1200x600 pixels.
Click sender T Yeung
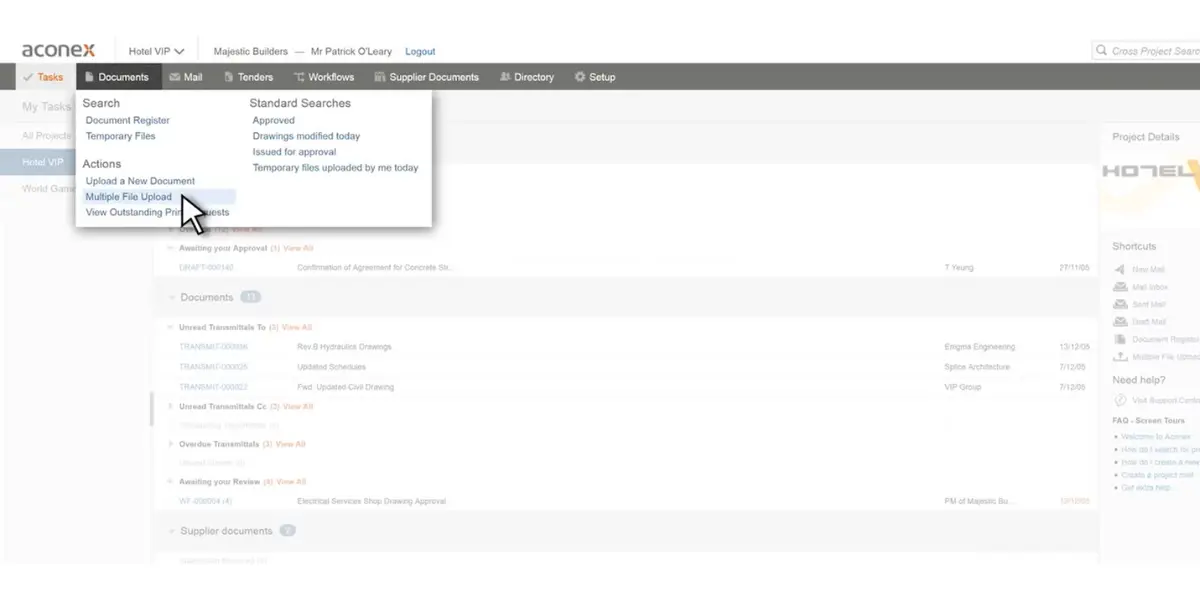click(x=959, y=268)
